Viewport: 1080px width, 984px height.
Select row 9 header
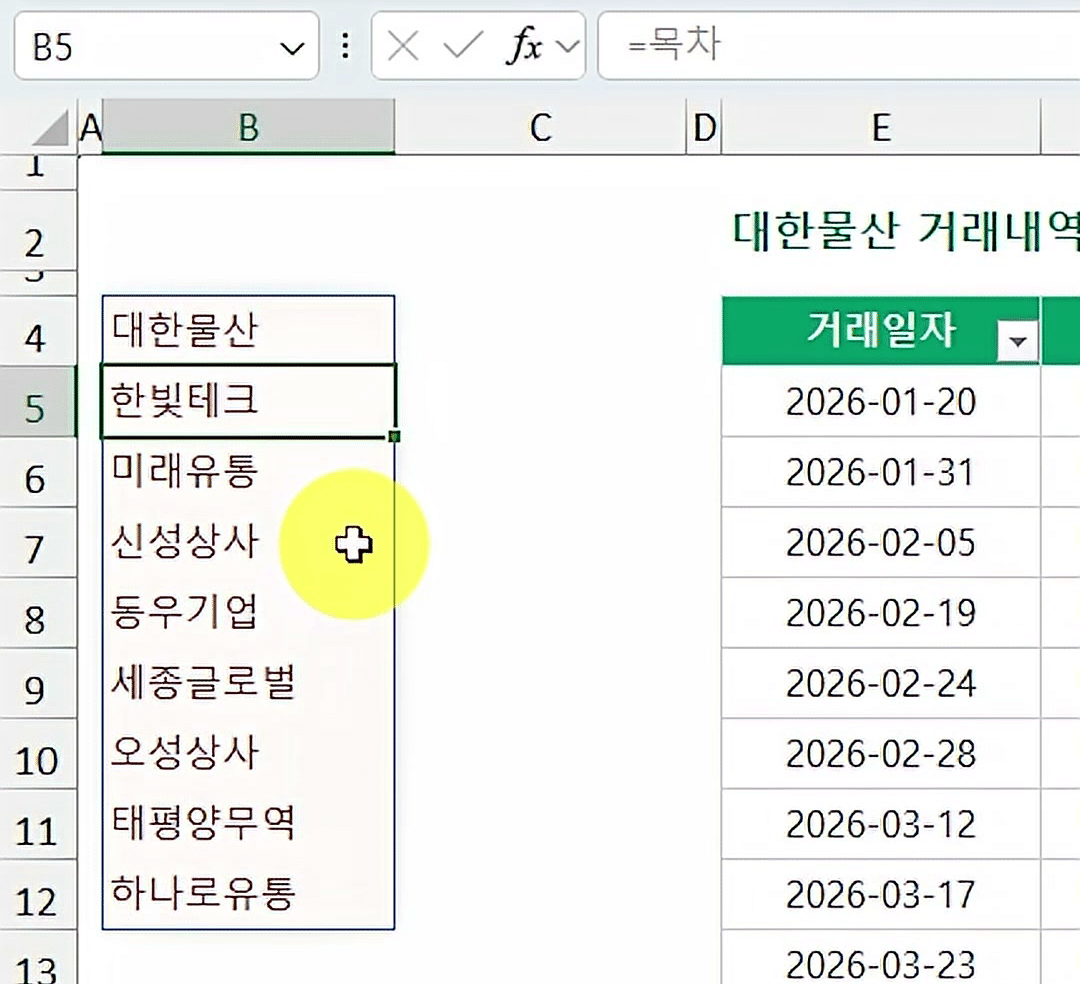[x=38, y=683]
